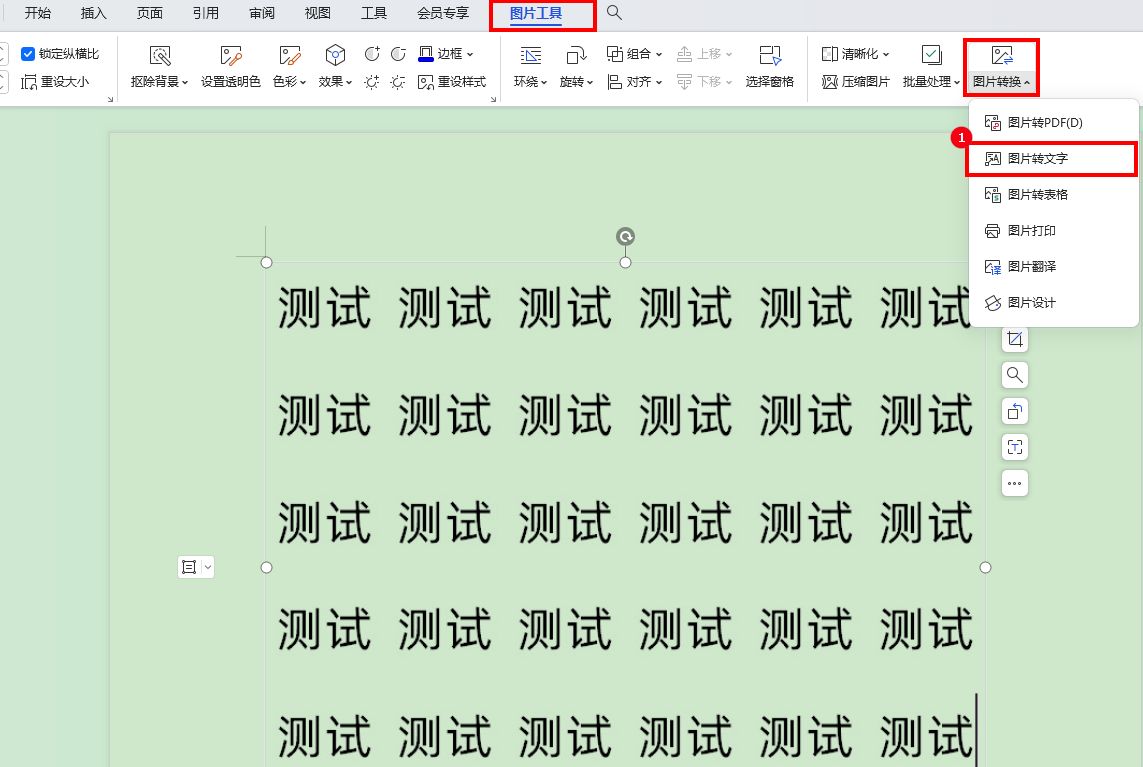Screen dimensions: 1143x767
Task: Open the 上移 bring forward dropdown
Action: pyautogui.click(x=705, y=54)
